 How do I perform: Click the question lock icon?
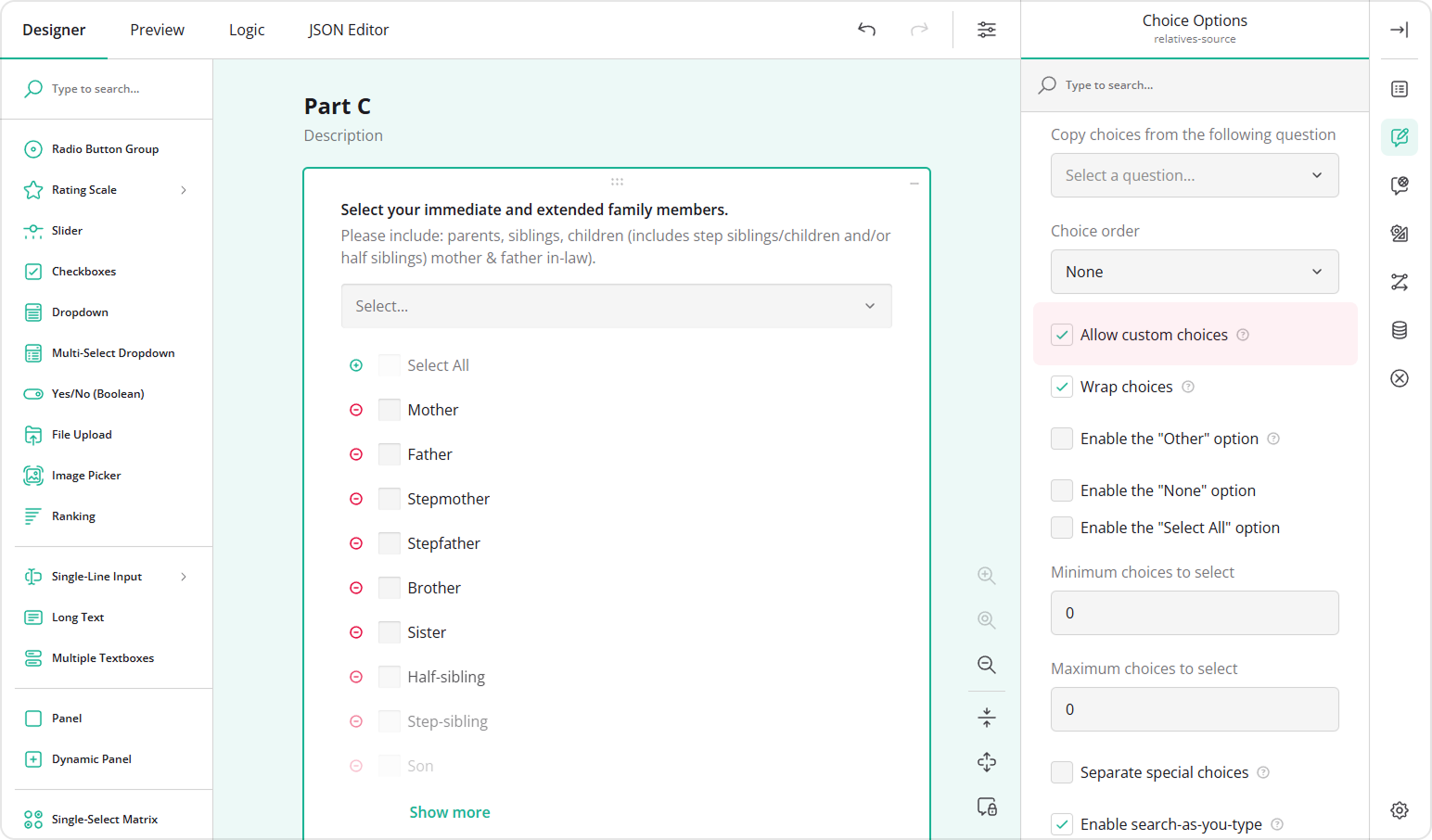point(986,807)
